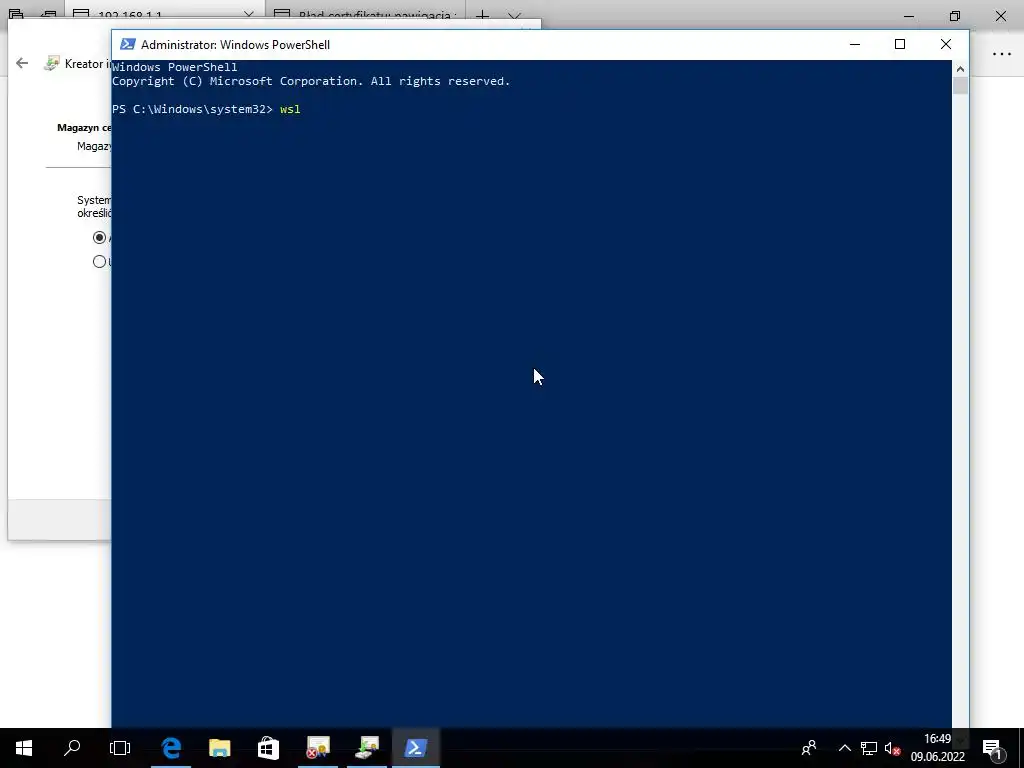
Task: Open the clock showing 16:49
Action: (x=938, y=748)
